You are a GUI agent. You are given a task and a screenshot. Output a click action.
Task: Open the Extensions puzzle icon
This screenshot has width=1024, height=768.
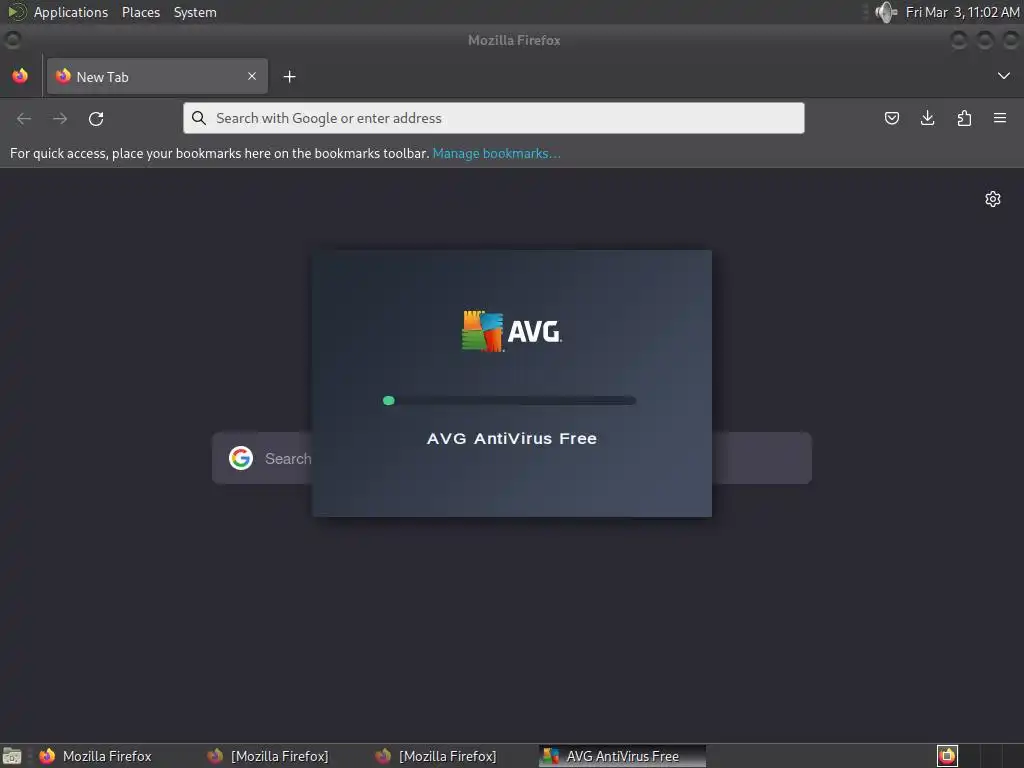tap(964, 118)
